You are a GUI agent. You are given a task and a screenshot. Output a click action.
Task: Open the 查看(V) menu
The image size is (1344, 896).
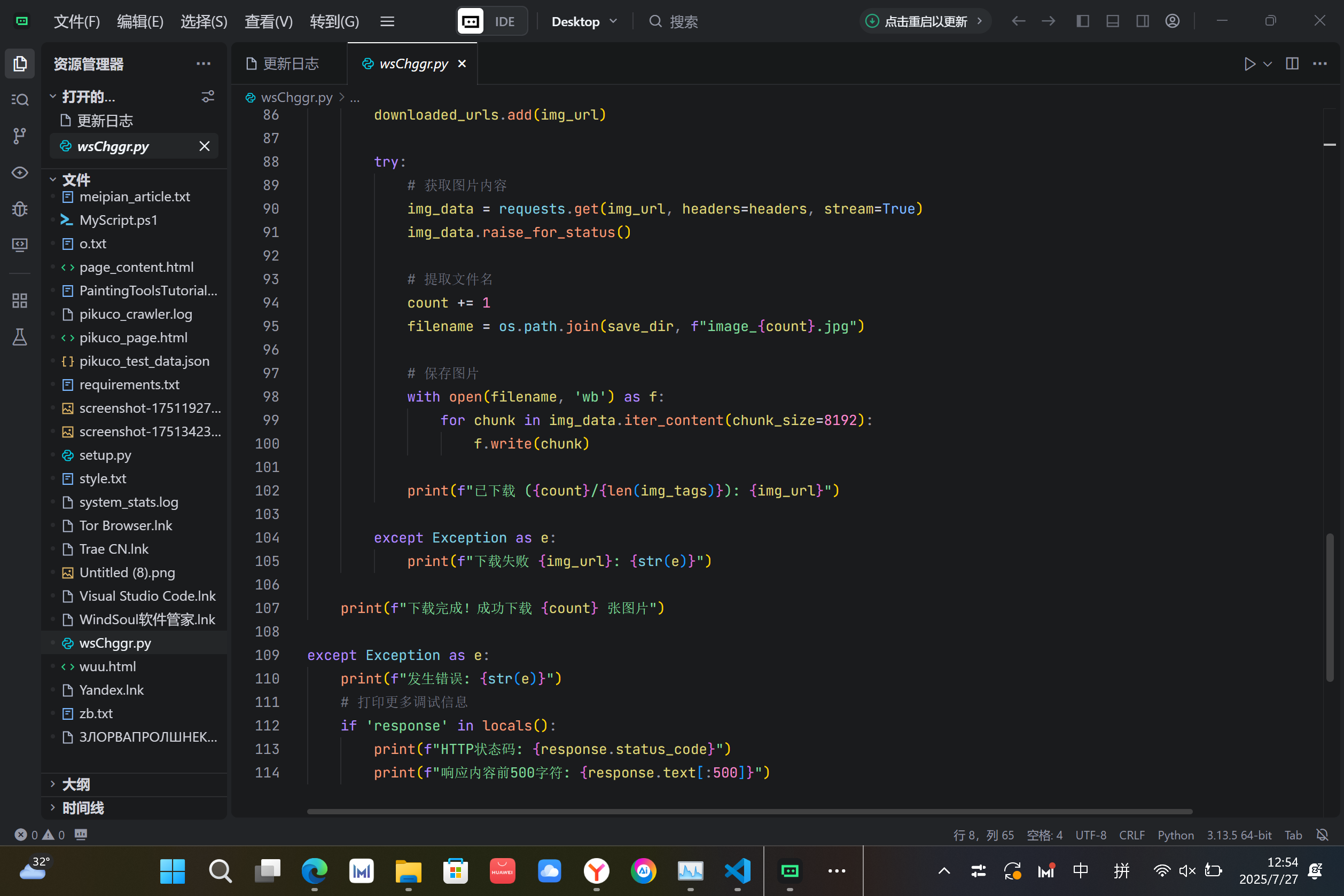point(269,21)
